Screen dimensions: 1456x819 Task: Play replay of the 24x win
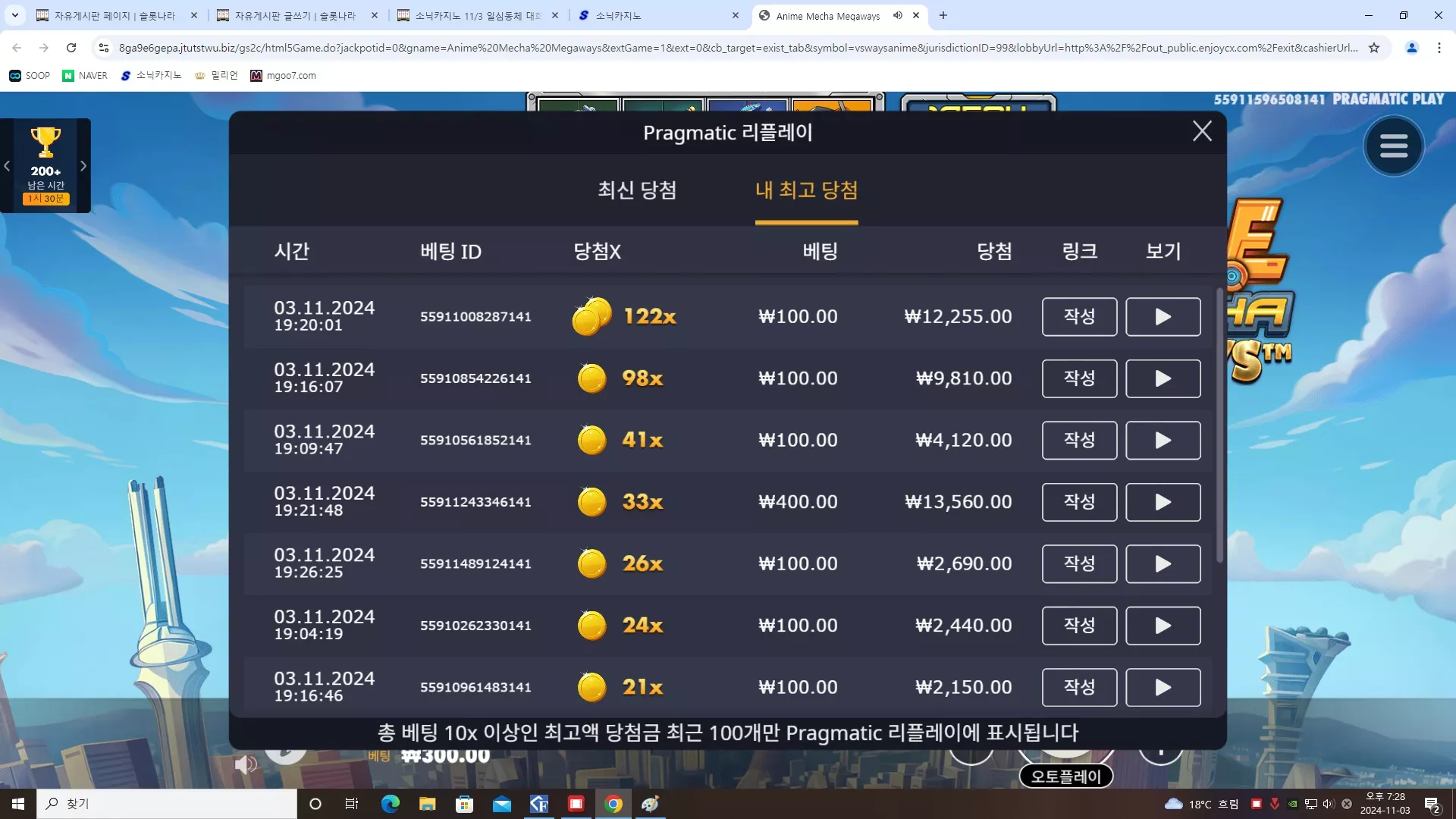point(1163,626)
